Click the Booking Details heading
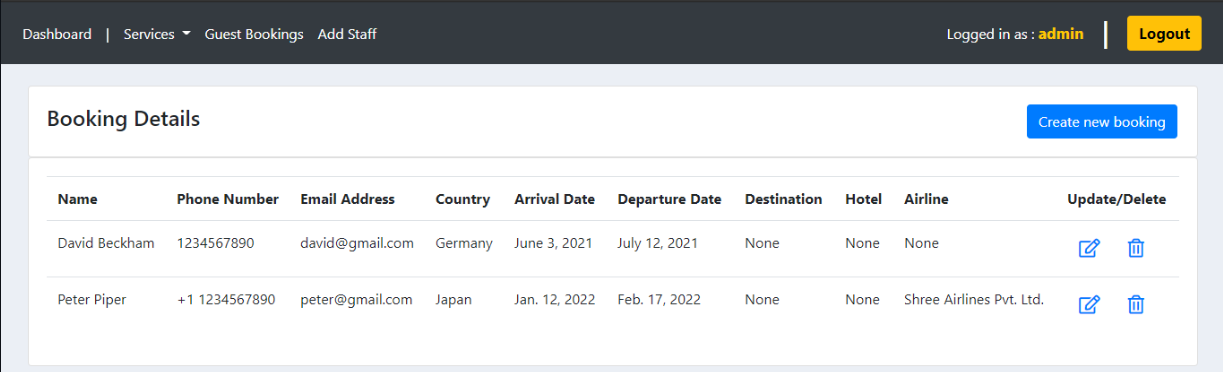This screenshot has height=372, width=1223. (x=124, y=119)
